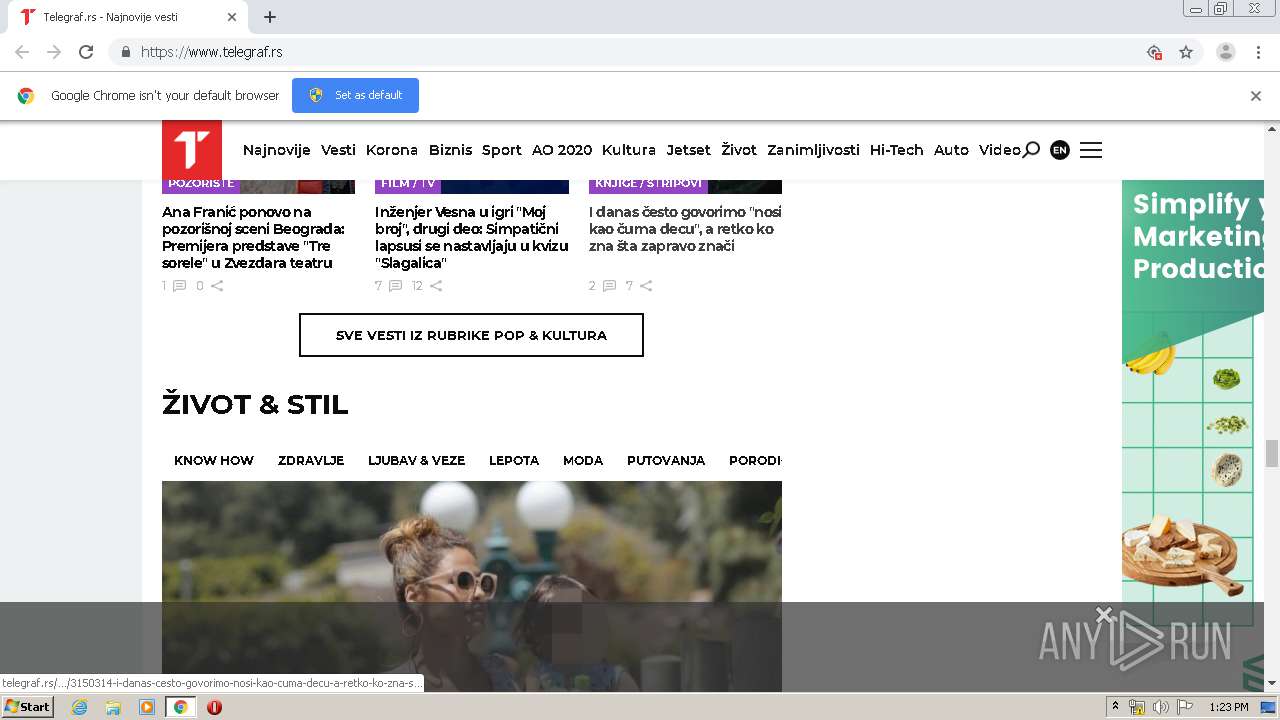The image size is (1280, 720).
Task: Open Chrome three-dot menu
Action: pyautogui.click(x=1259, y=52)
